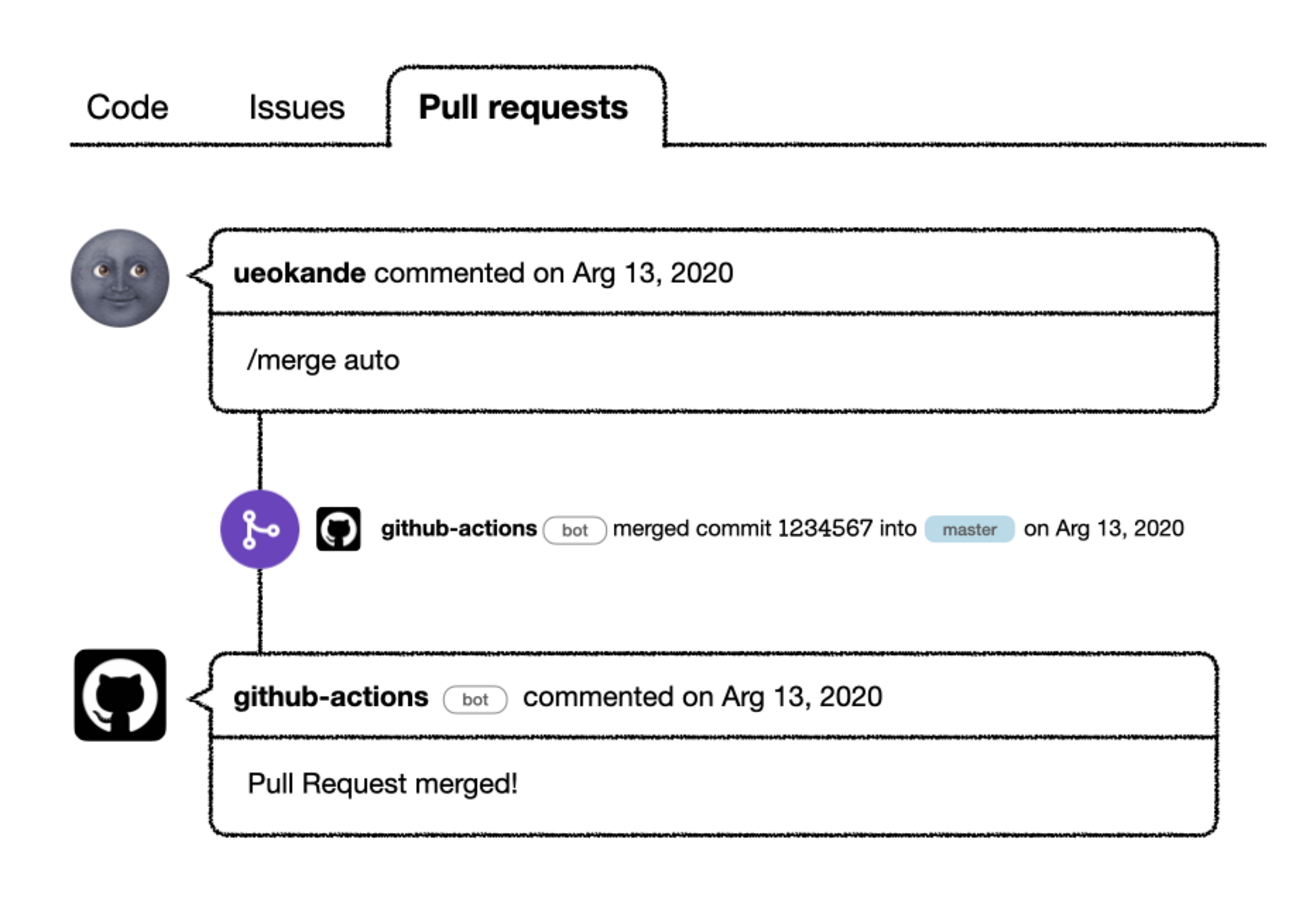1299x911 pixels.
Task: Select the Pull requests tab
Action: [523, 107]
